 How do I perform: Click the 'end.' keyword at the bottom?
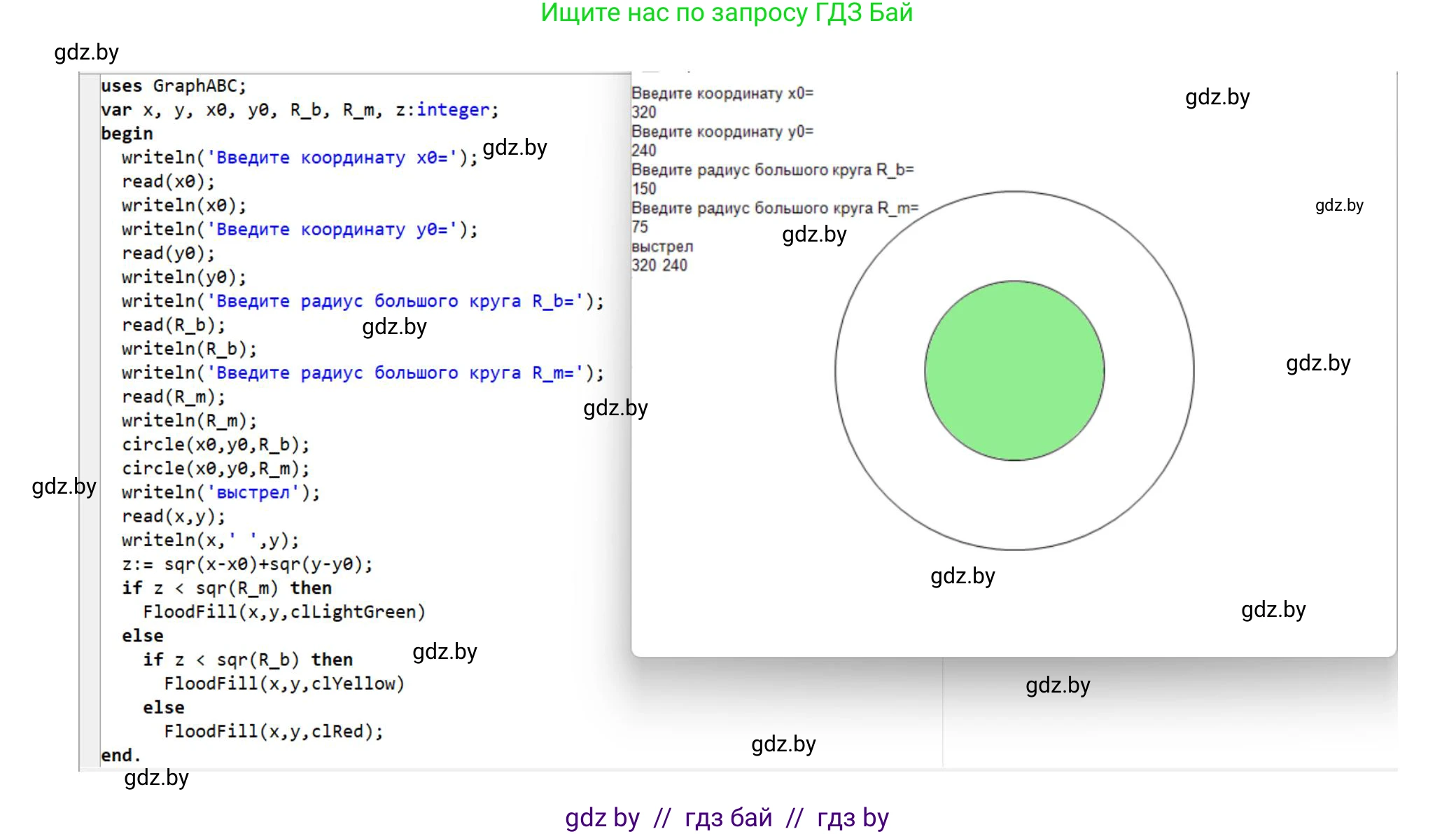pos(120,756)
